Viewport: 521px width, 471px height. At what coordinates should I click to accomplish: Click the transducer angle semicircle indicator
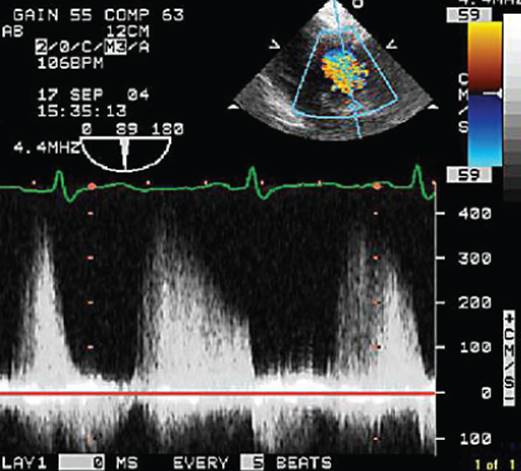click(126, 154)
